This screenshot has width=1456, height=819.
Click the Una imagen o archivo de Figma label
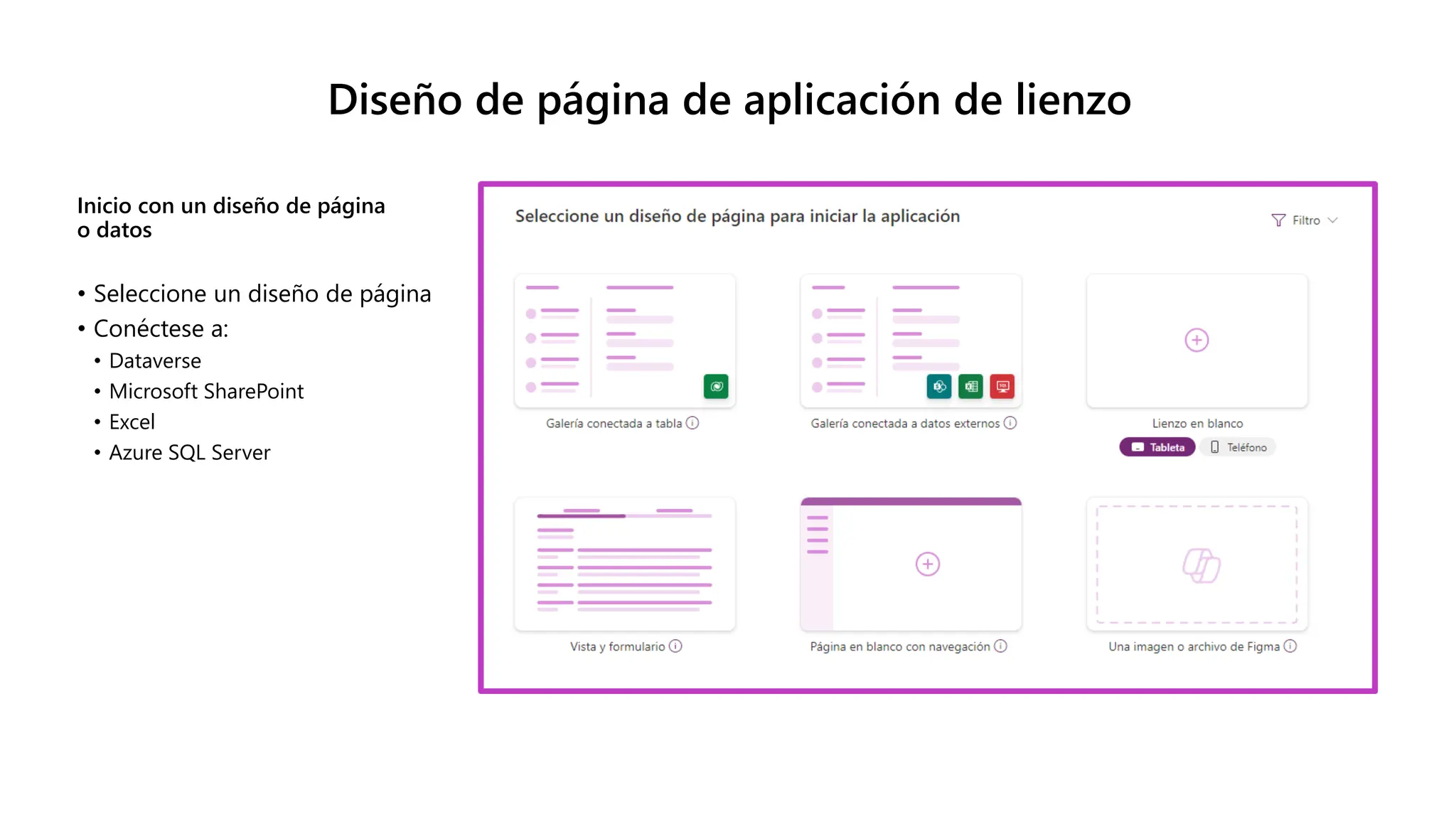click(x=1194, y=647)
